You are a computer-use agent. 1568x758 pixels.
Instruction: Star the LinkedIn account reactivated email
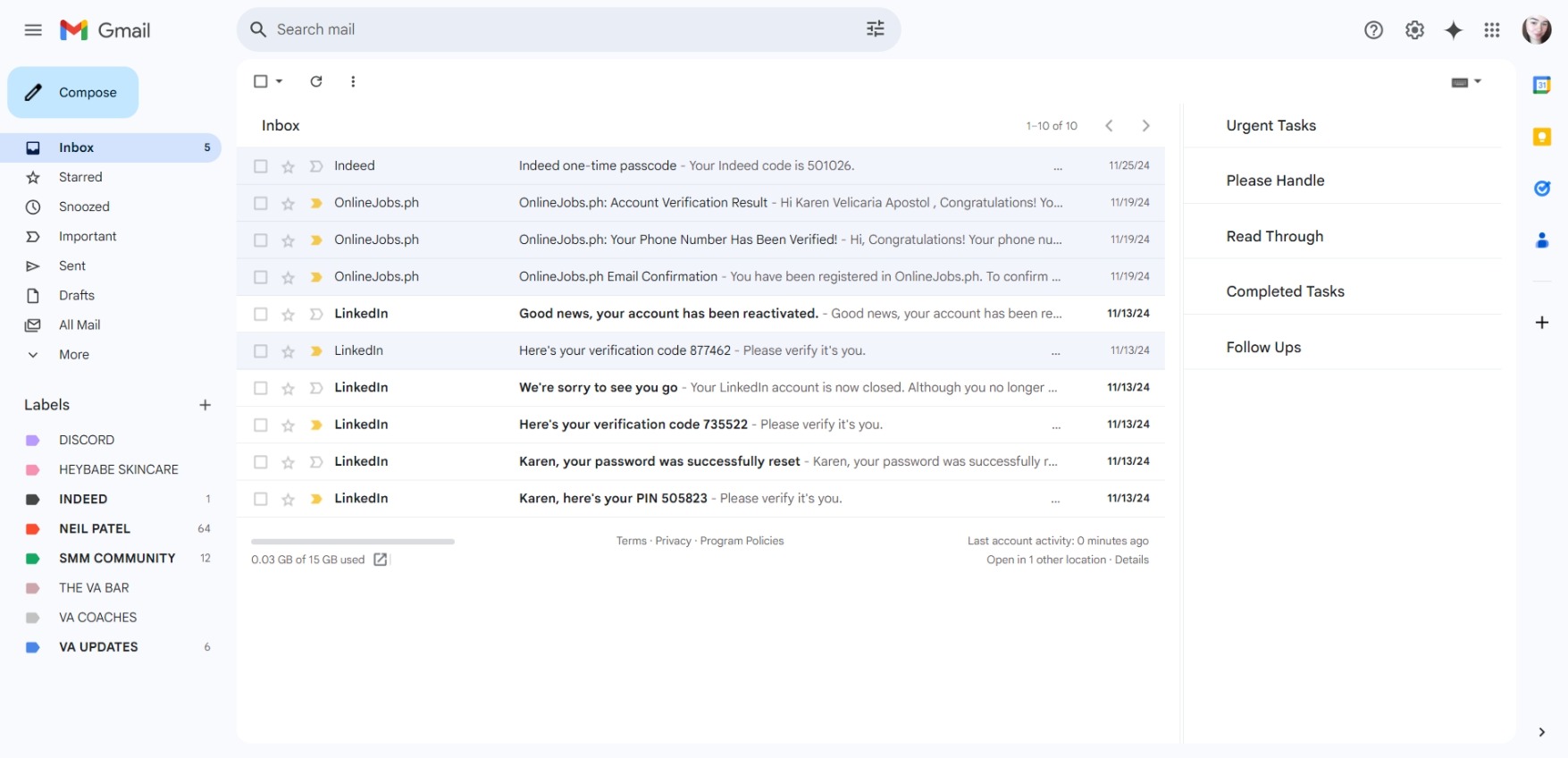288,315
